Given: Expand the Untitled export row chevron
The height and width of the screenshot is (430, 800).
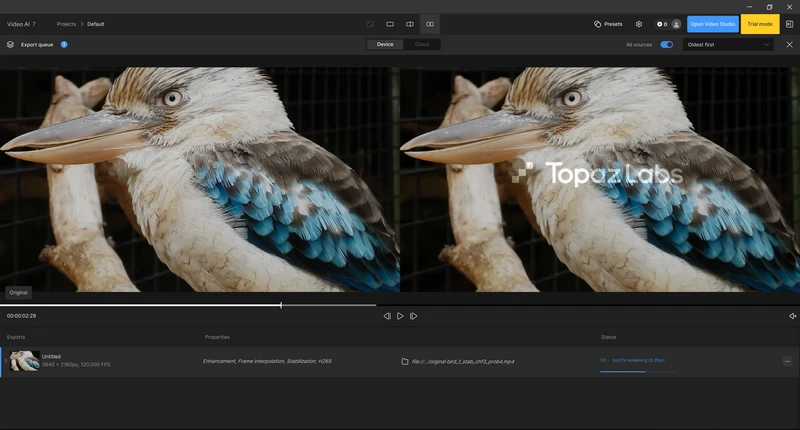Looking at the screenshot, I should tap(6, 361).
